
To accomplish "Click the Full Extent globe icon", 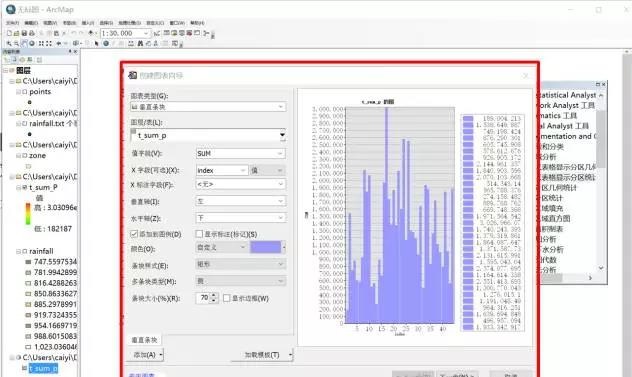I will [32, 43].
